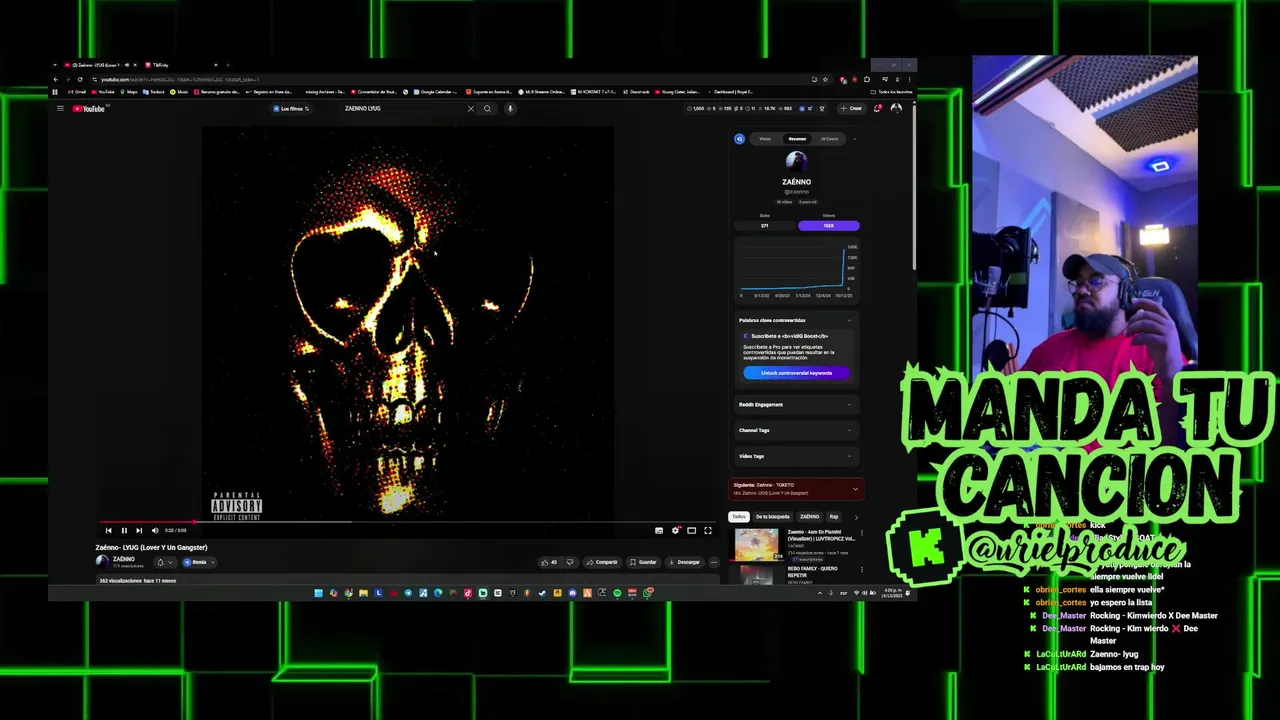
Task: Select the Subs 271 stat toggle
Action: 765,226
